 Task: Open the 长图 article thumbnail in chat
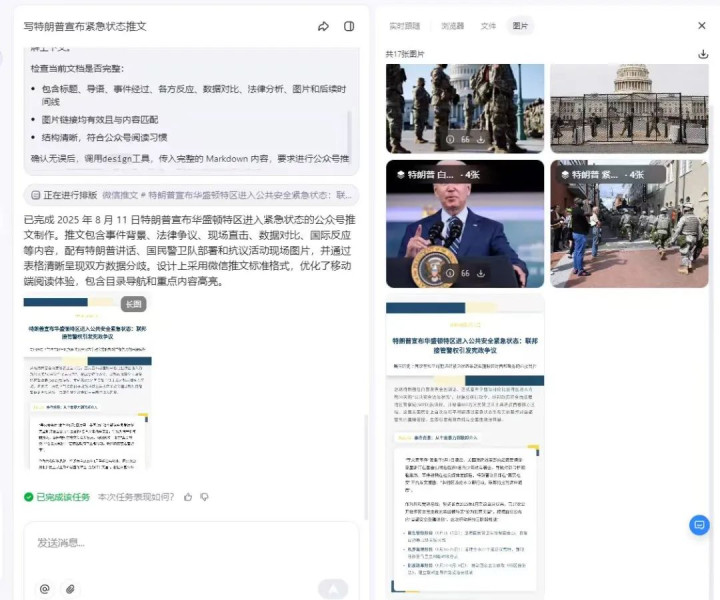(87, 383)
